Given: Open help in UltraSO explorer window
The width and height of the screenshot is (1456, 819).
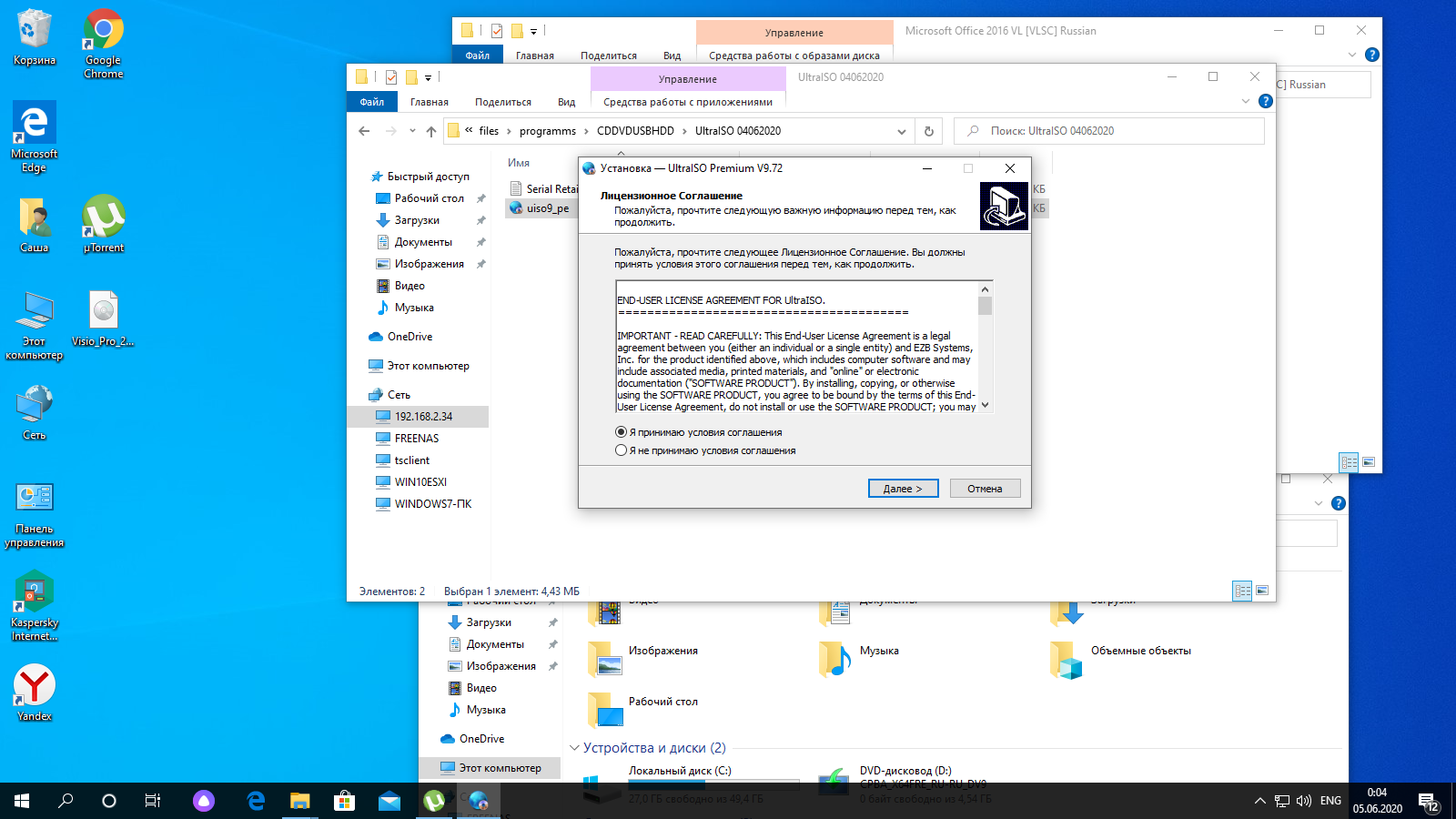Looking at the screenshot, I should [1265, 101].
